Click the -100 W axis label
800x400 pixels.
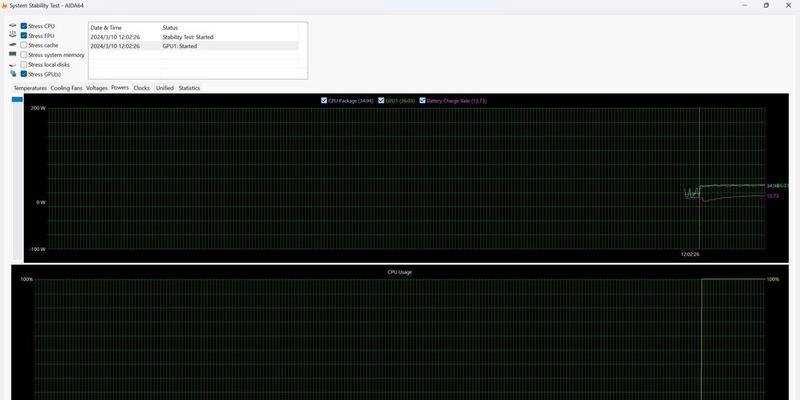click(x=37, y=249)
